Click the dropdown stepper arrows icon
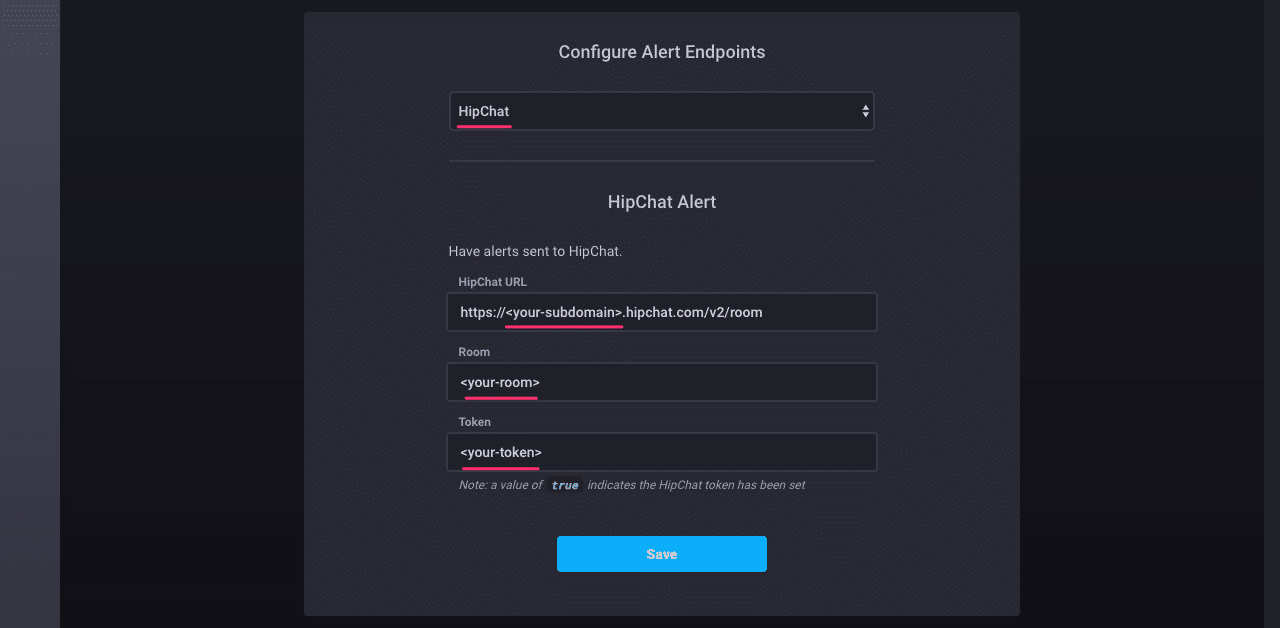 865,111
